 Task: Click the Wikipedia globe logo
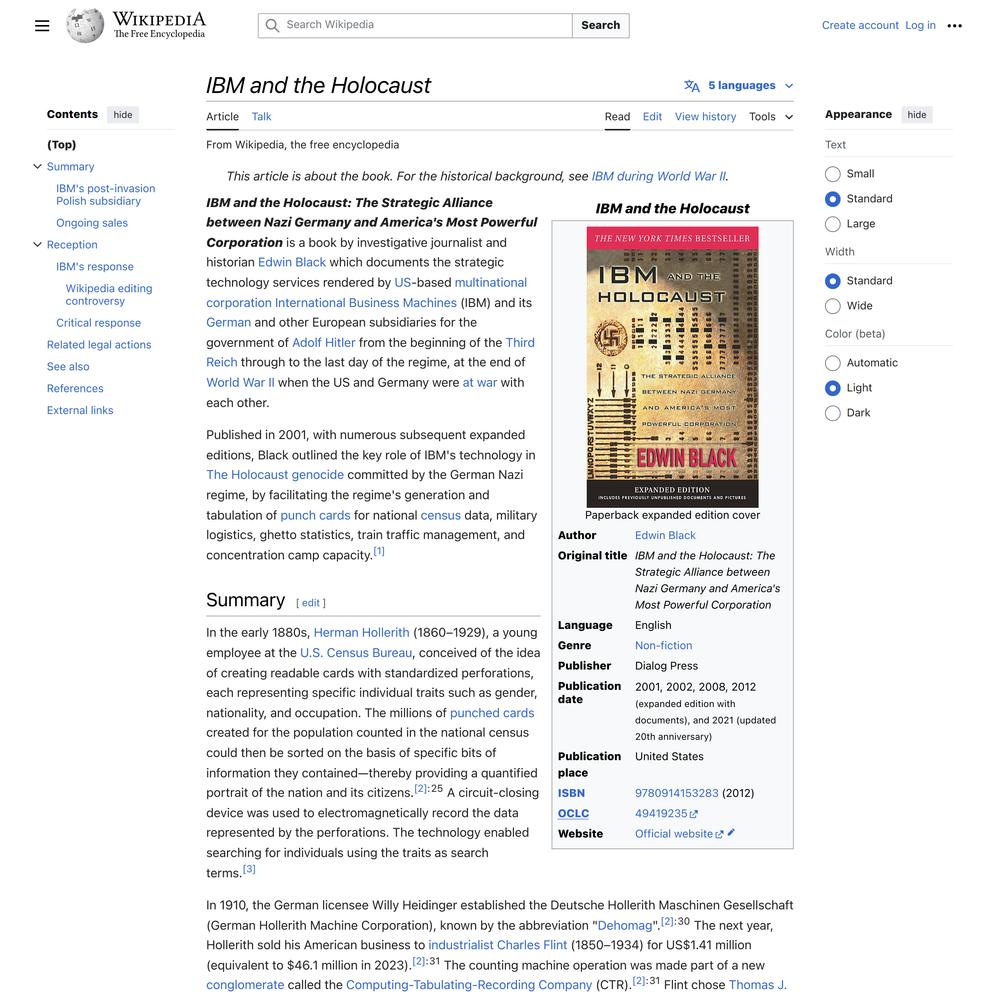pos(85,26)
